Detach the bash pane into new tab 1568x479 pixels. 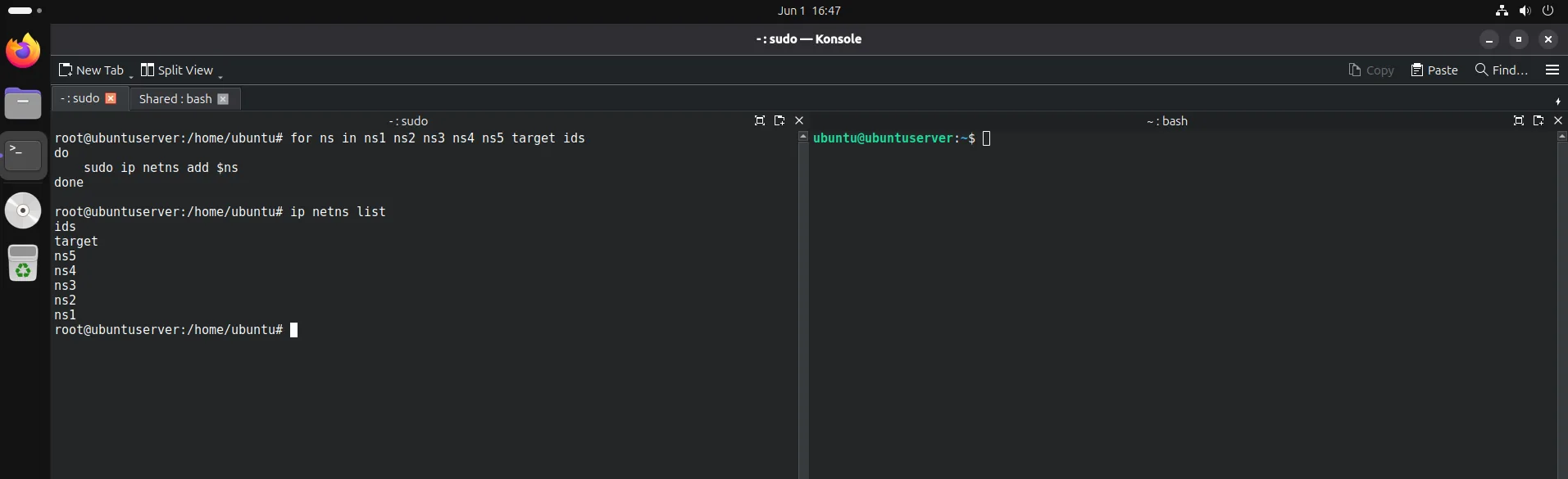coord(1538,120)
